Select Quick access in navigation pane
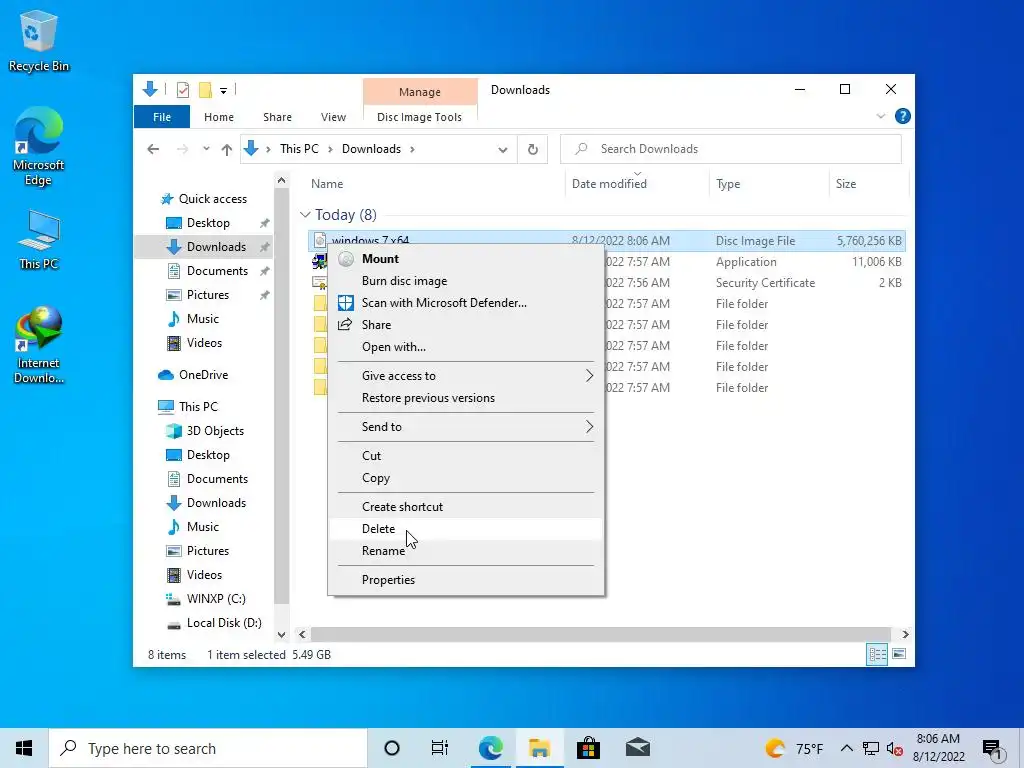The width and height of the screenshot is (1024, 768). point(204,199)
